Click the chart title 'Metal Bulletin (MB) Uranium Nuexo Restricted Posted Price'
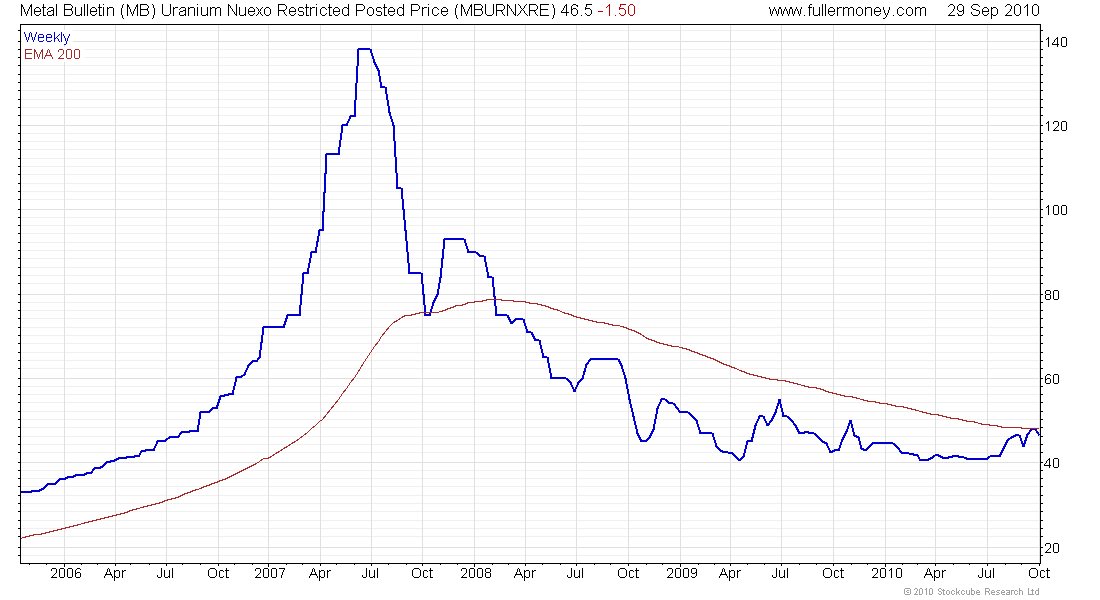Screen dimensions: 1100x600 click(234, 11)
